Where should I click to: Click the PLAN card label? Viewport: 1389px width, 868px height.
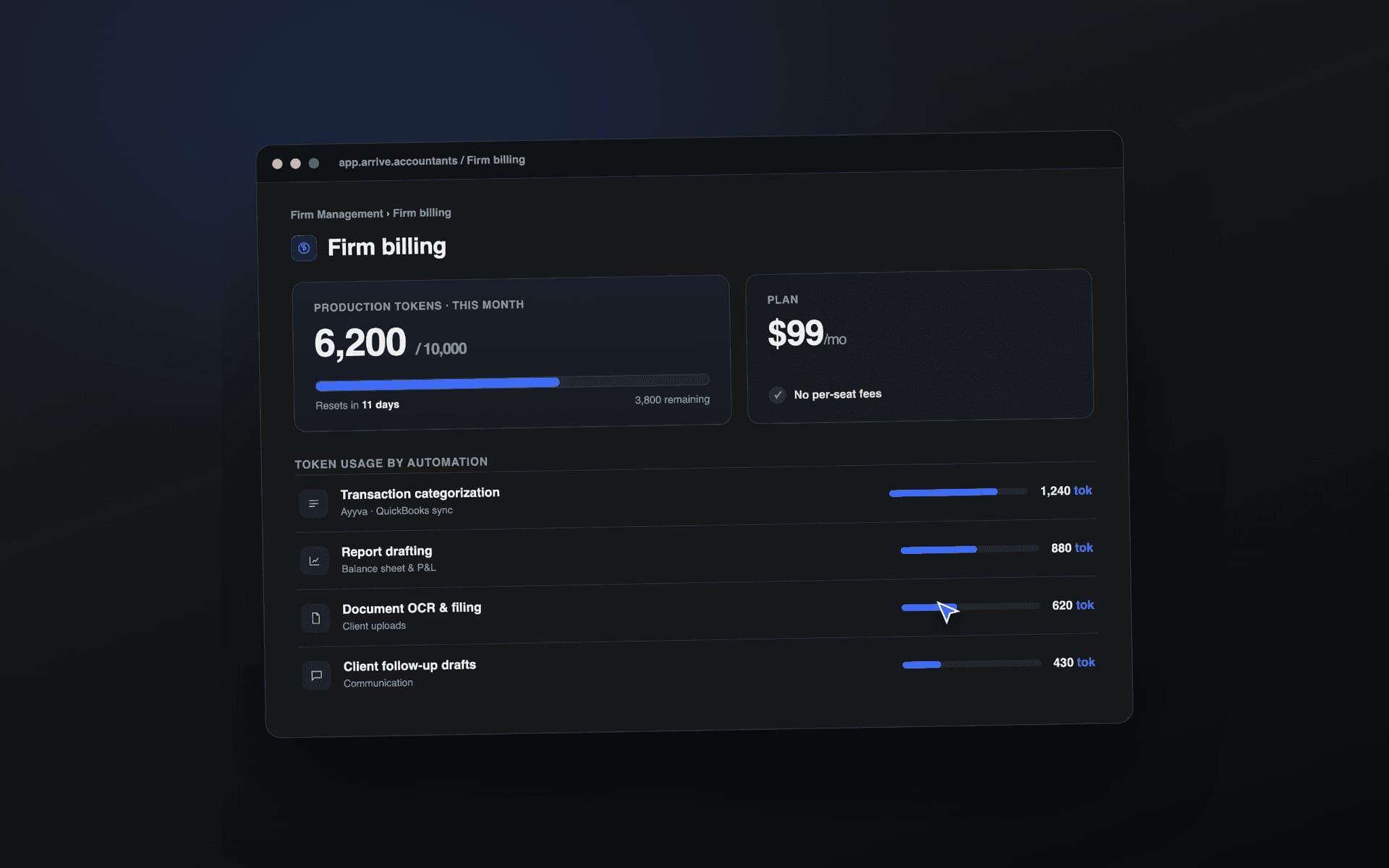pos(783,299)
